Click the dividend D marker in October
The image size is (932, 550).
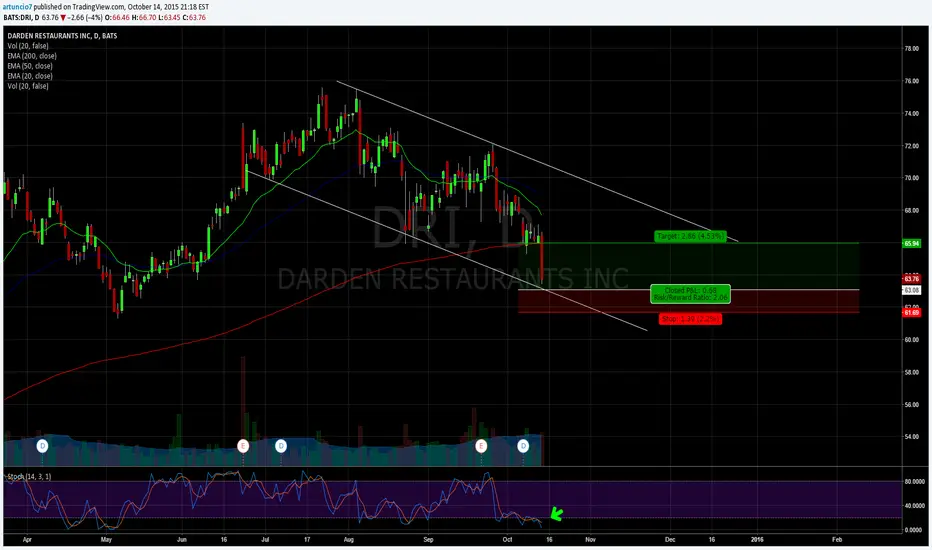(x=522, y=446)
